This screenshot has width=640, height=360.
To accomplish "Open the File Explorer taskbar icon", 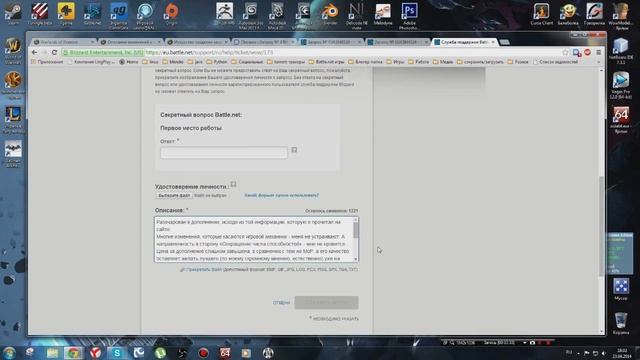I will [52, 353].
